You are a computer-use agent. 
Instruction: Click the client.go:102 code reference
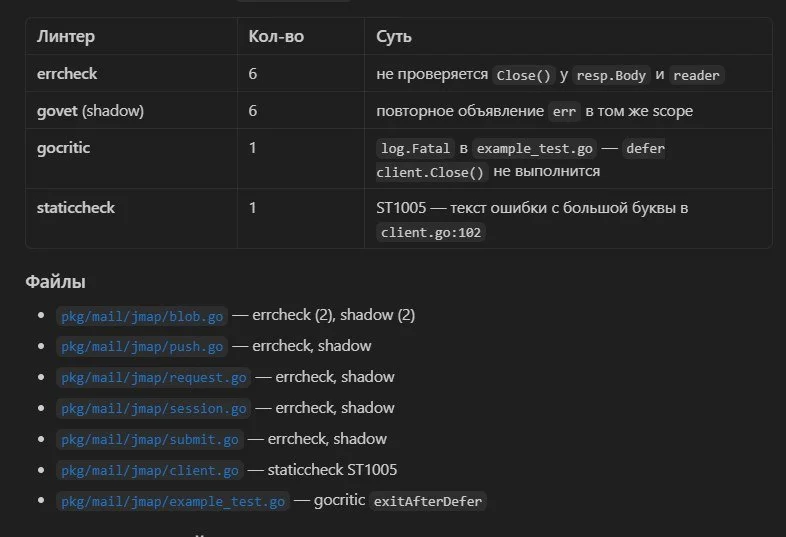[x=431, y=233]
